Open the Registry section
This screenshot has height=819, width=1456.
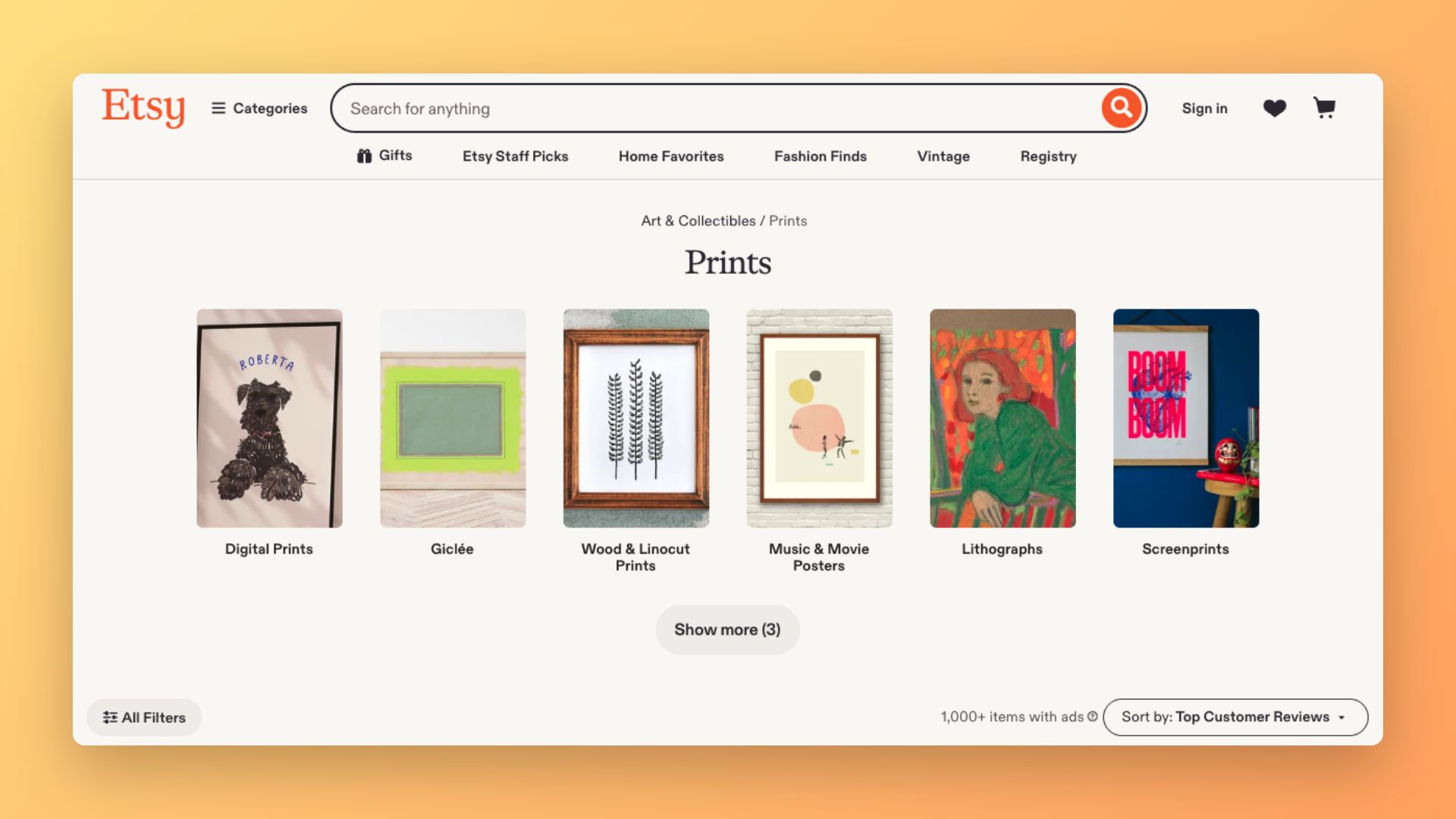(1049, 156)
